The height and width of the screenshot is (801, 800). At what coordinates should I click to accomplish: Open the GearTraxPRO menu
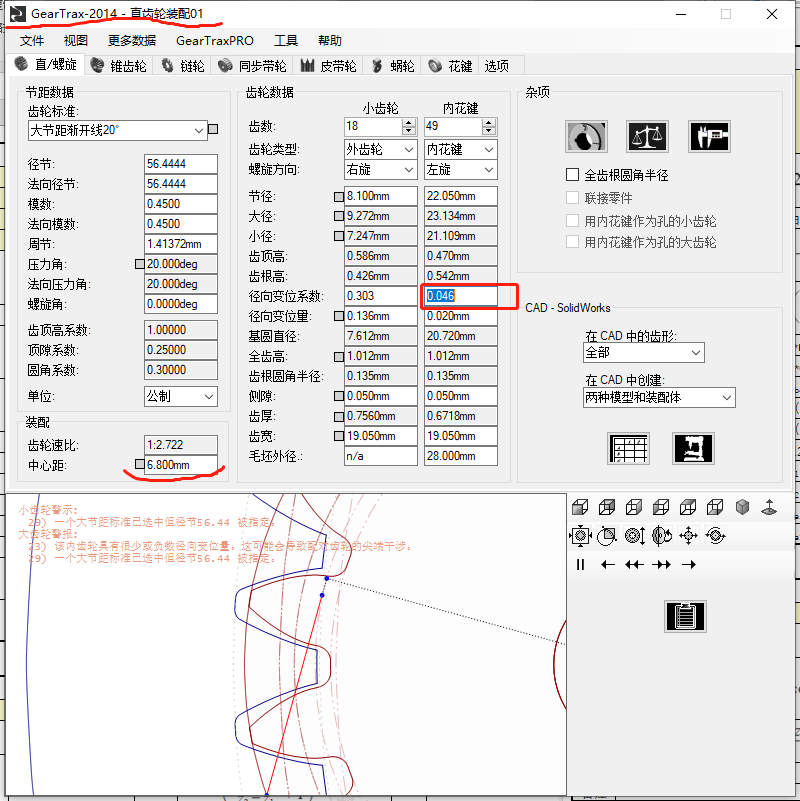pyautogui.click(x=215, y=40)
